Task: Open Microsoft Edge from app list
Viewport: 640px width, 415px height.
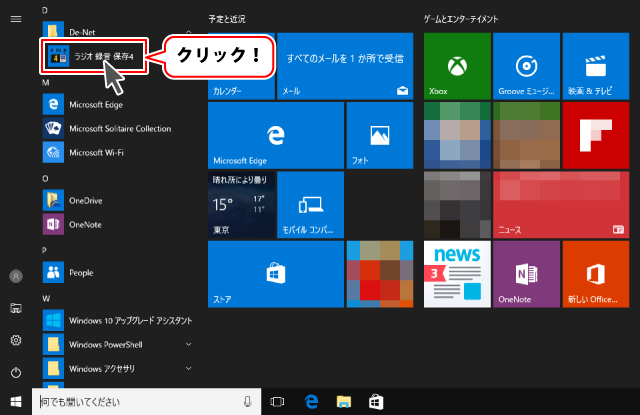Action: click(x=118, y=104)
